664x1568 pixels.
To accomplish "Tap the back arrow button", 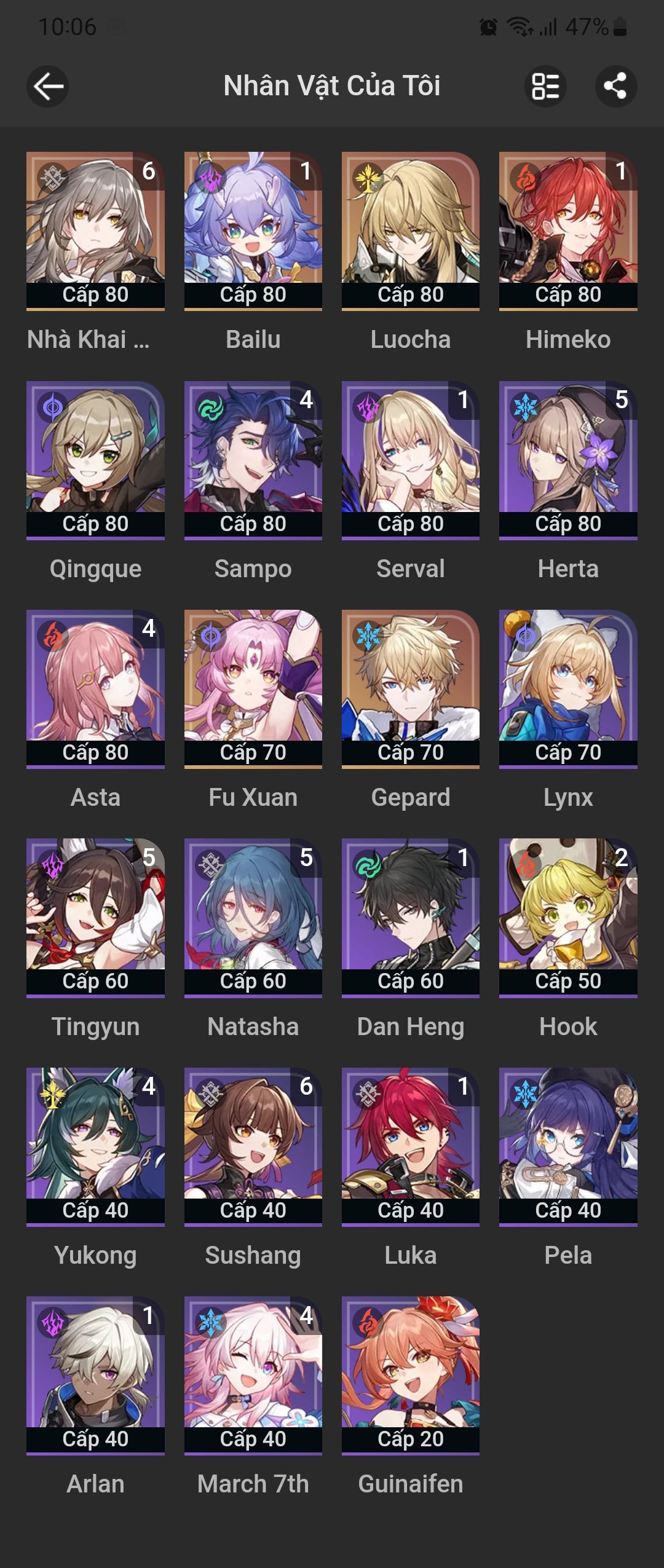I will coord(47,86).
